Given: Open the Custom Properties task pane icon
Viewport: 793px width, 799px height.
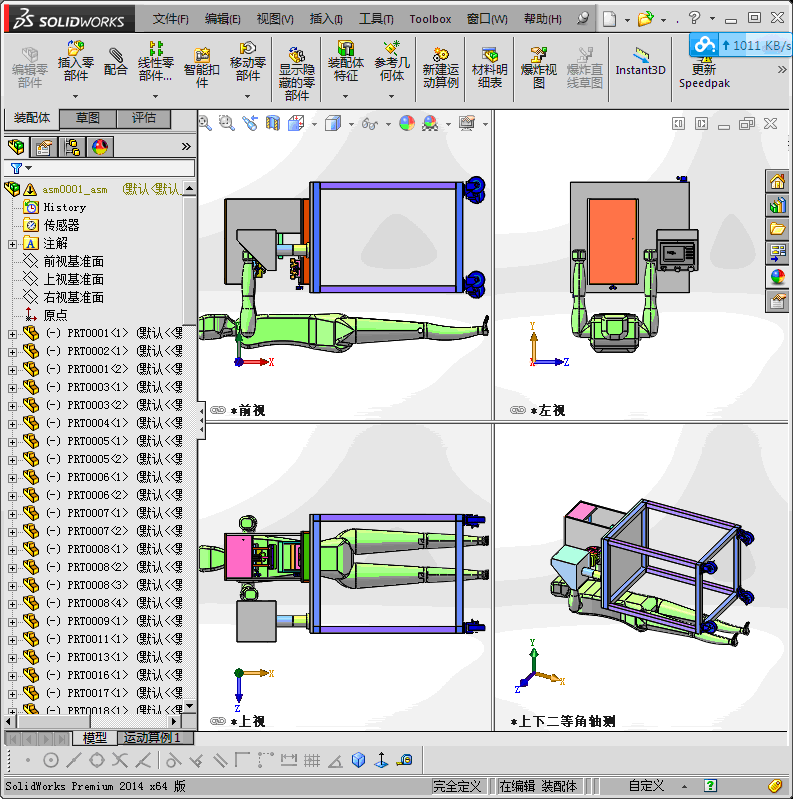Looking at the screenshot, I should 777,301.
